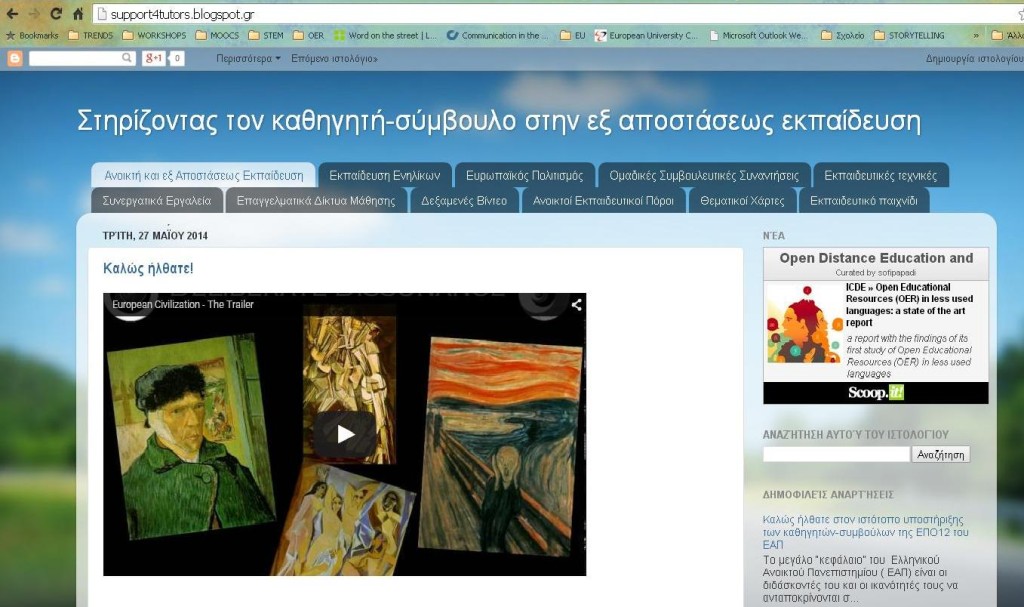This screenshot has width=1024, height=607.
Task: Open the Επαγγελματικά Δίκτυα Μάθησης tab
Action: coord(316,201)
